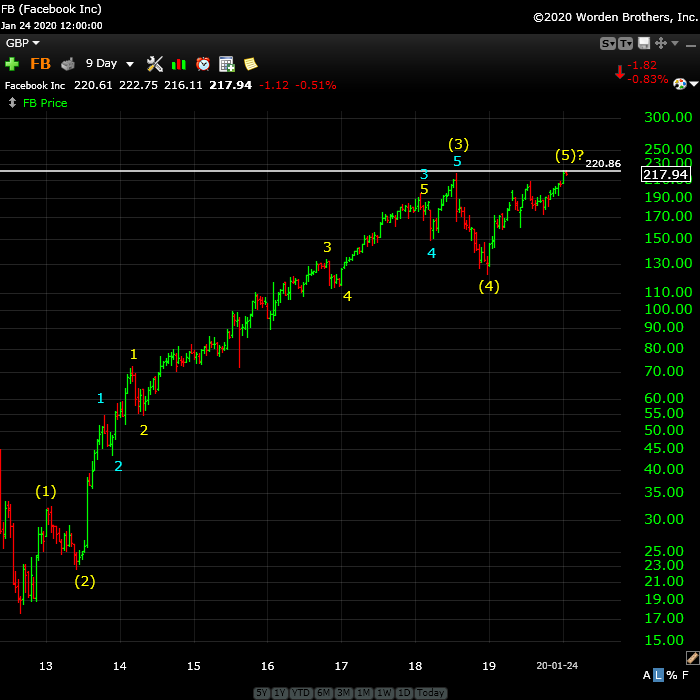The image size is (700, 700).
Task: Expand white arrow next to color palette
Action: [693, 84]
